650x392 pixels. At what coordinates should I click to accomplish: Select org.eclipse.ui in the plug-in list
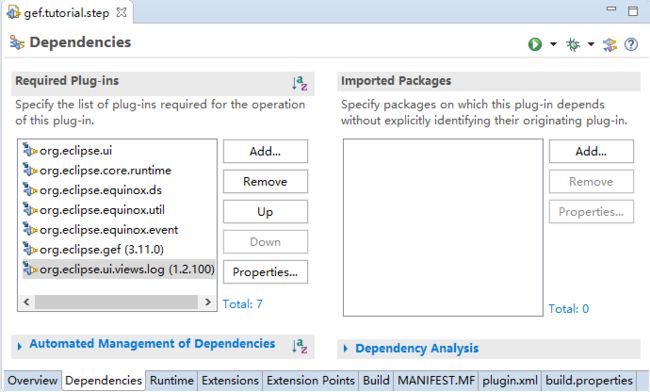coord(75,150)
